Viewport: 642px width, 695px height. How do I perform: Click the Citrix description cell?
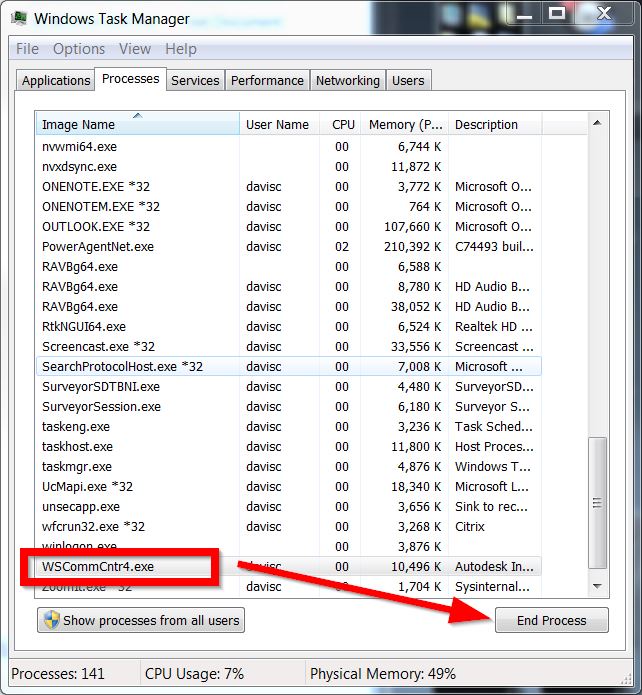coord(470,527)
